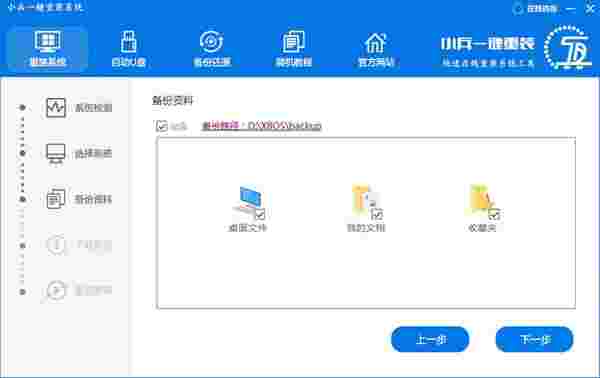Viewport: 600px width, 378px height.
Task: Close the reinstall tool window
Action: point(591,8)
